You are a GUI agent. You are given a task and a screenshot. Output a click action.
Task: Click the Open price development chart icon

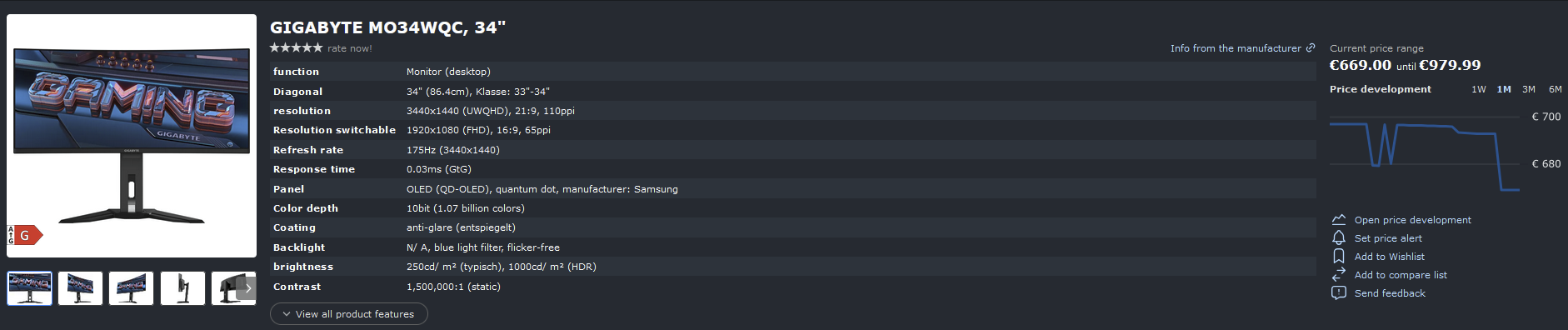click(1339, 220)
